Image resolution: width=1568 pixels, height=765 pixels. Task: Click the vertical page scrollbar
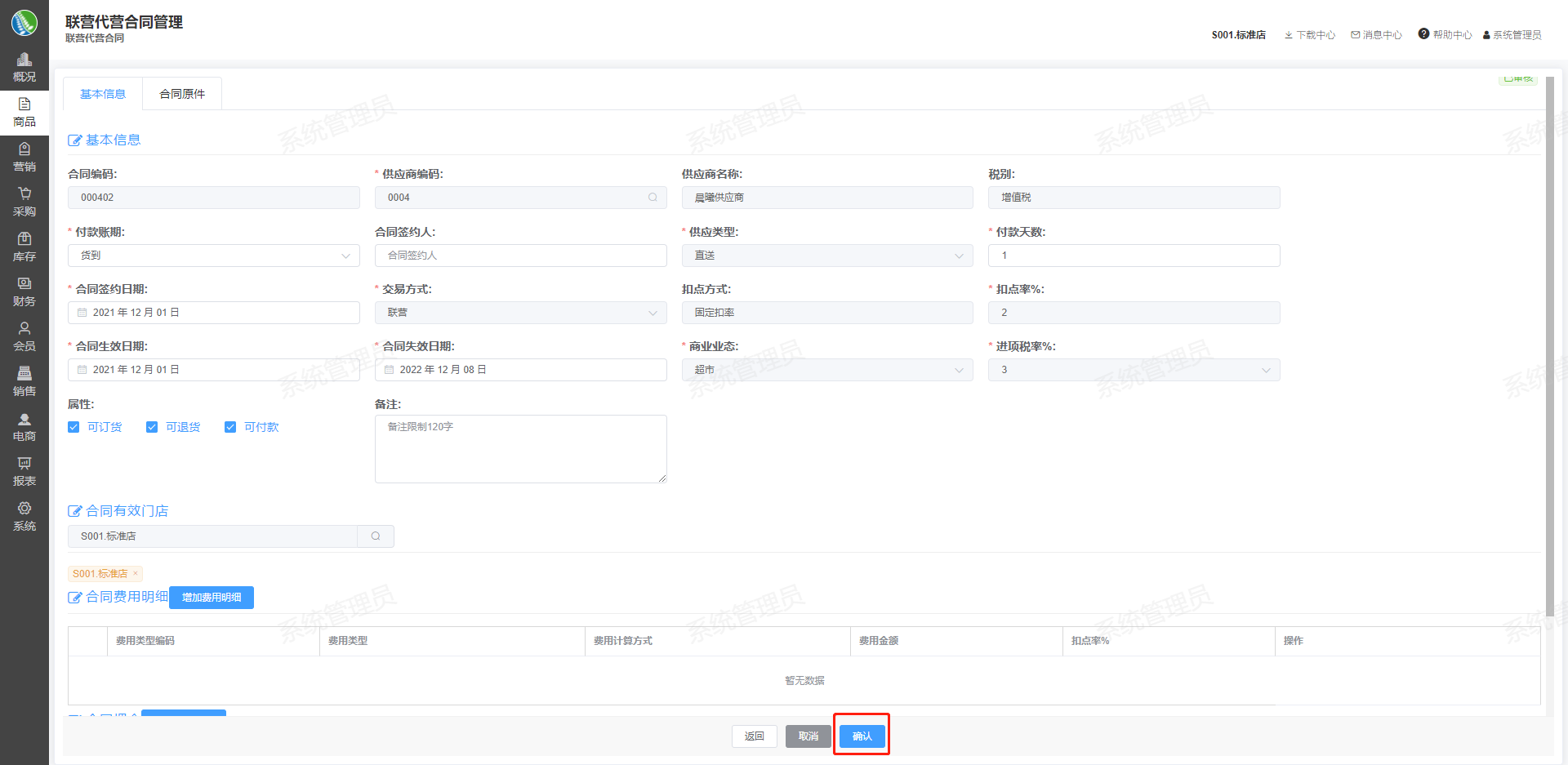[1550, 347]
